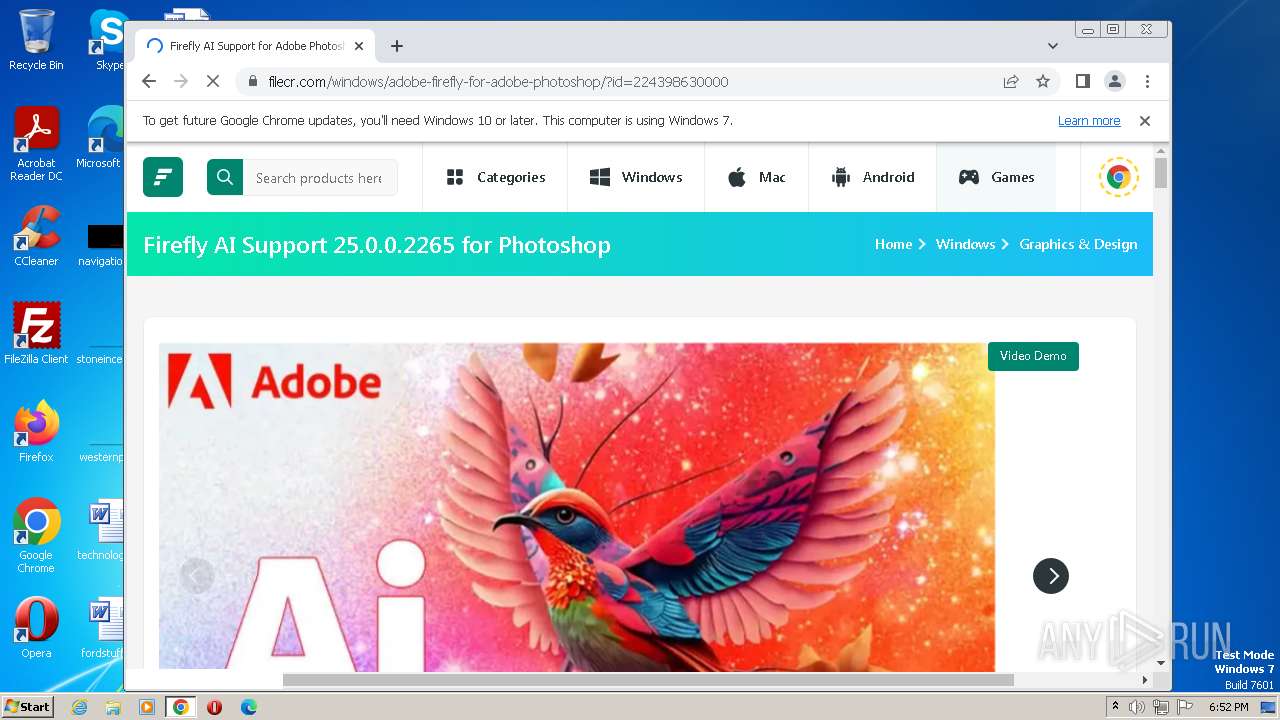
Task: Select the Mac menu item
Action: coord(756,177)
